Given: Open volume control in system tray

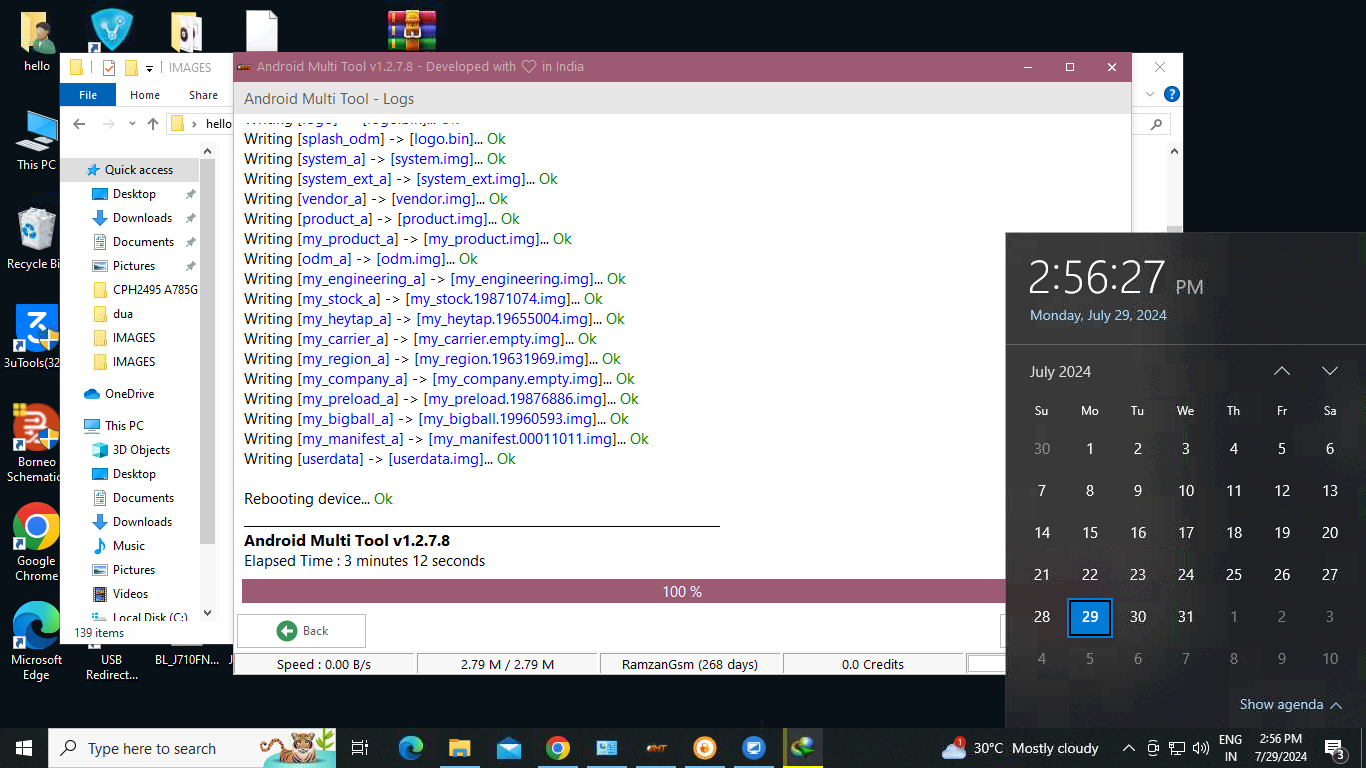Looking at the screenshot, I should [1199, 748].
